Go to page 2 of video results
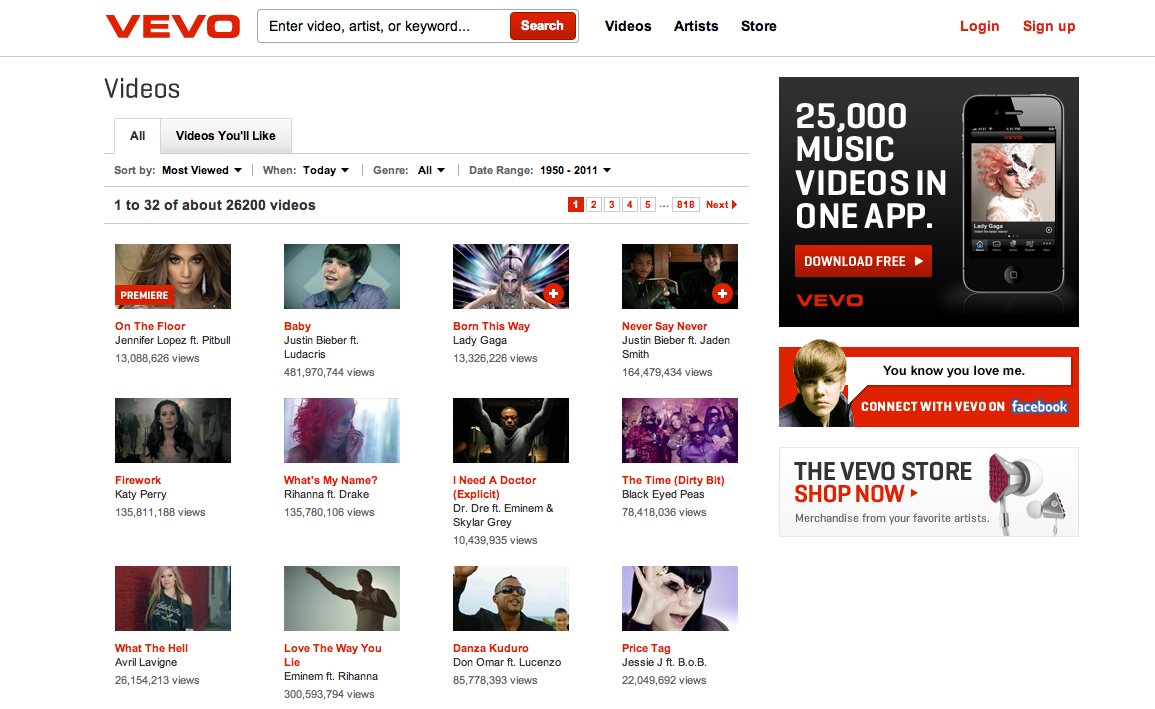The image size is (1155, 709). pyautogui.click(x=593, y=204)
